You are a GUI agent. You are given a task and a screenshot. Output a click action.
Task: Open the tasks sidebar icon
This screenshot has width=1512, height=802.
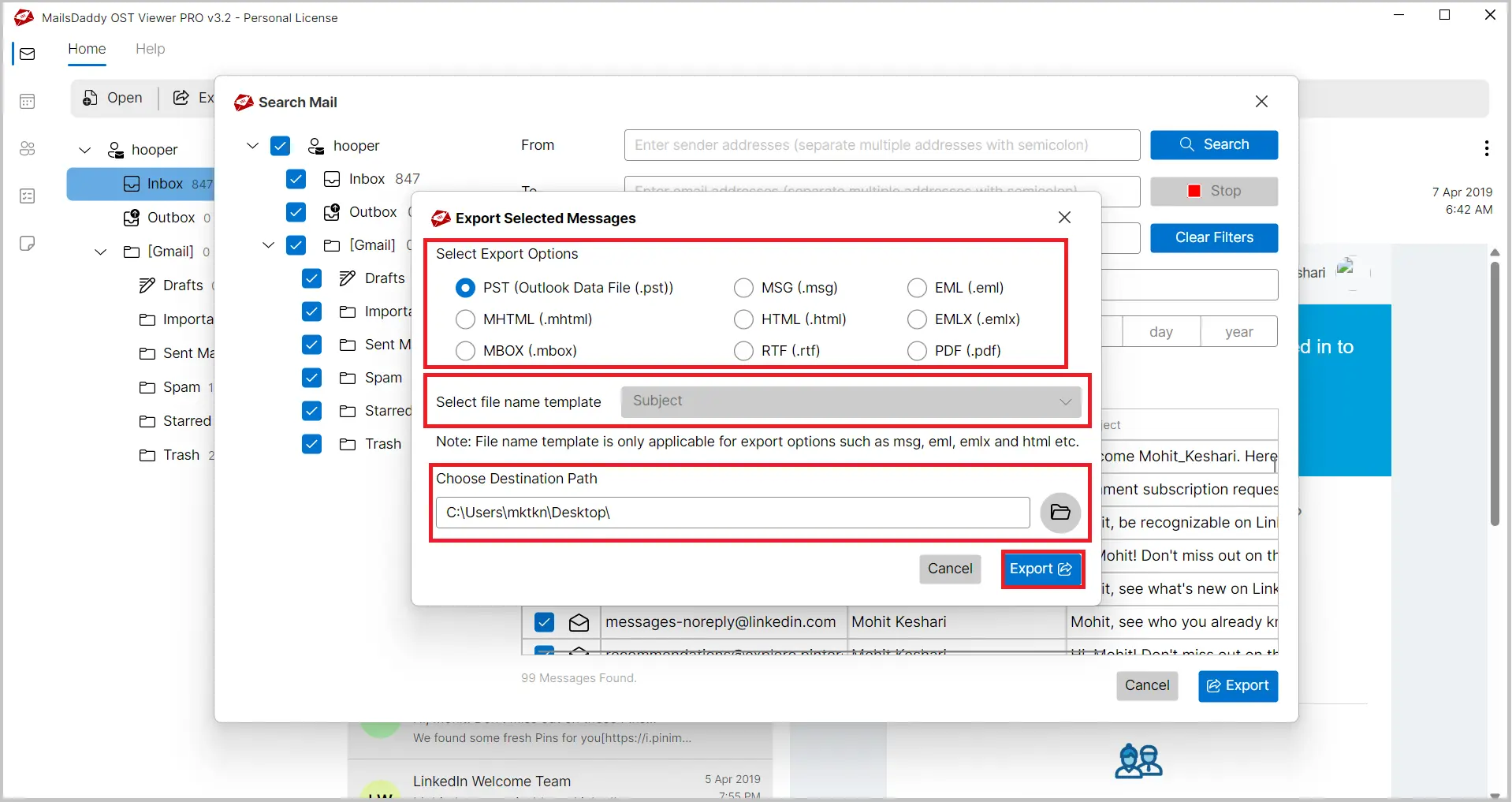(28, 196)
